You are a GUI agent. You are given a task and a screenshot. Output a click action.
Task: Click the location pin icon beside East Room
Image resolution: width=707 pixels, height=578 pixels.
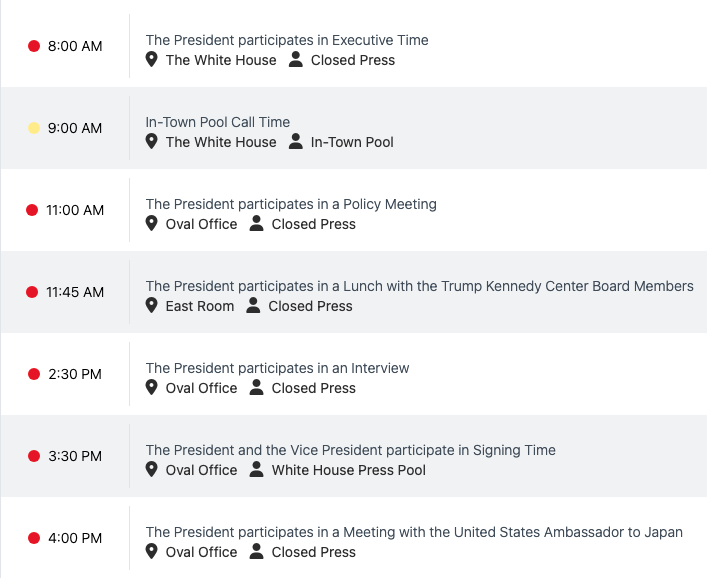pyautogui.click(x=152, y=306)
